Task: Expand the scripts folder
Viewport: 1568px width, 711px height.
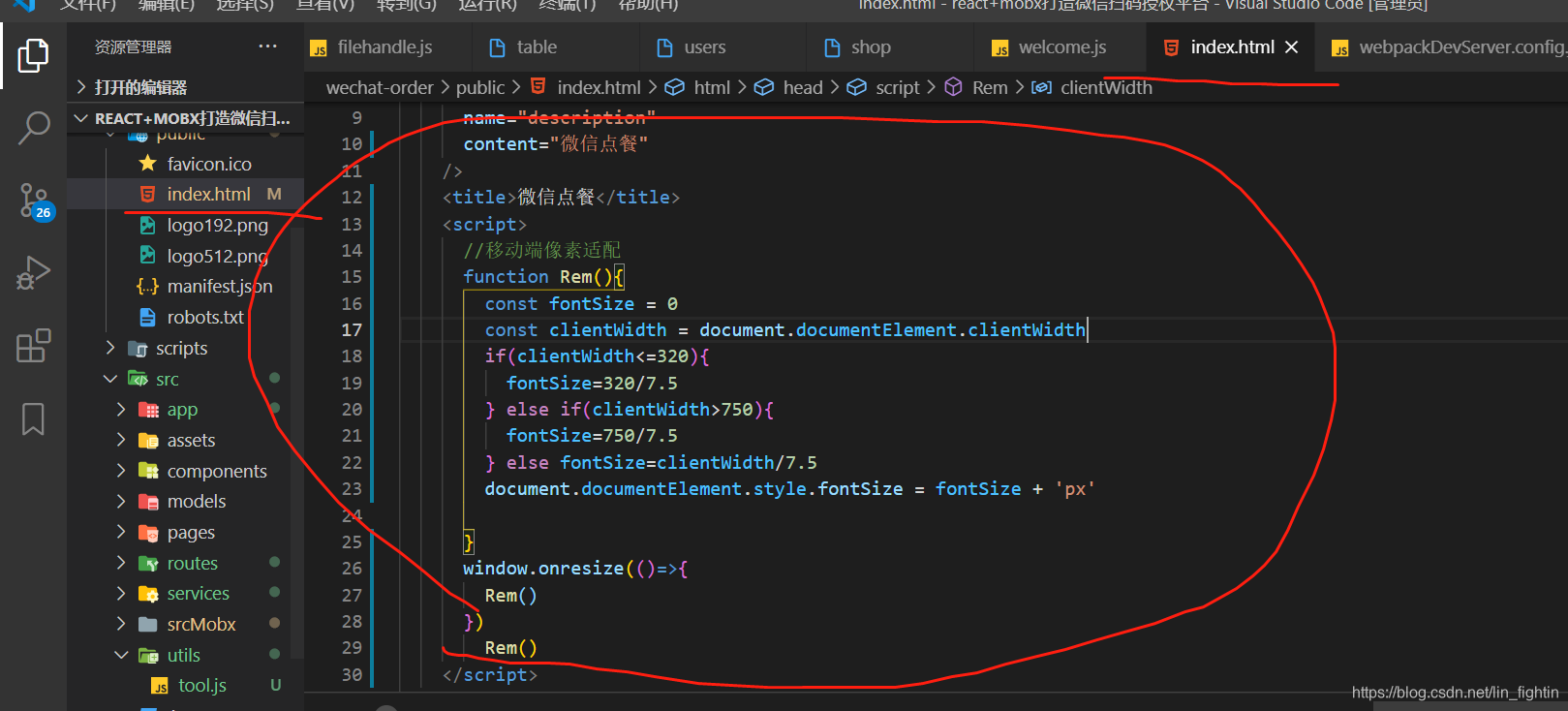Action: click(x=181, y=348)
